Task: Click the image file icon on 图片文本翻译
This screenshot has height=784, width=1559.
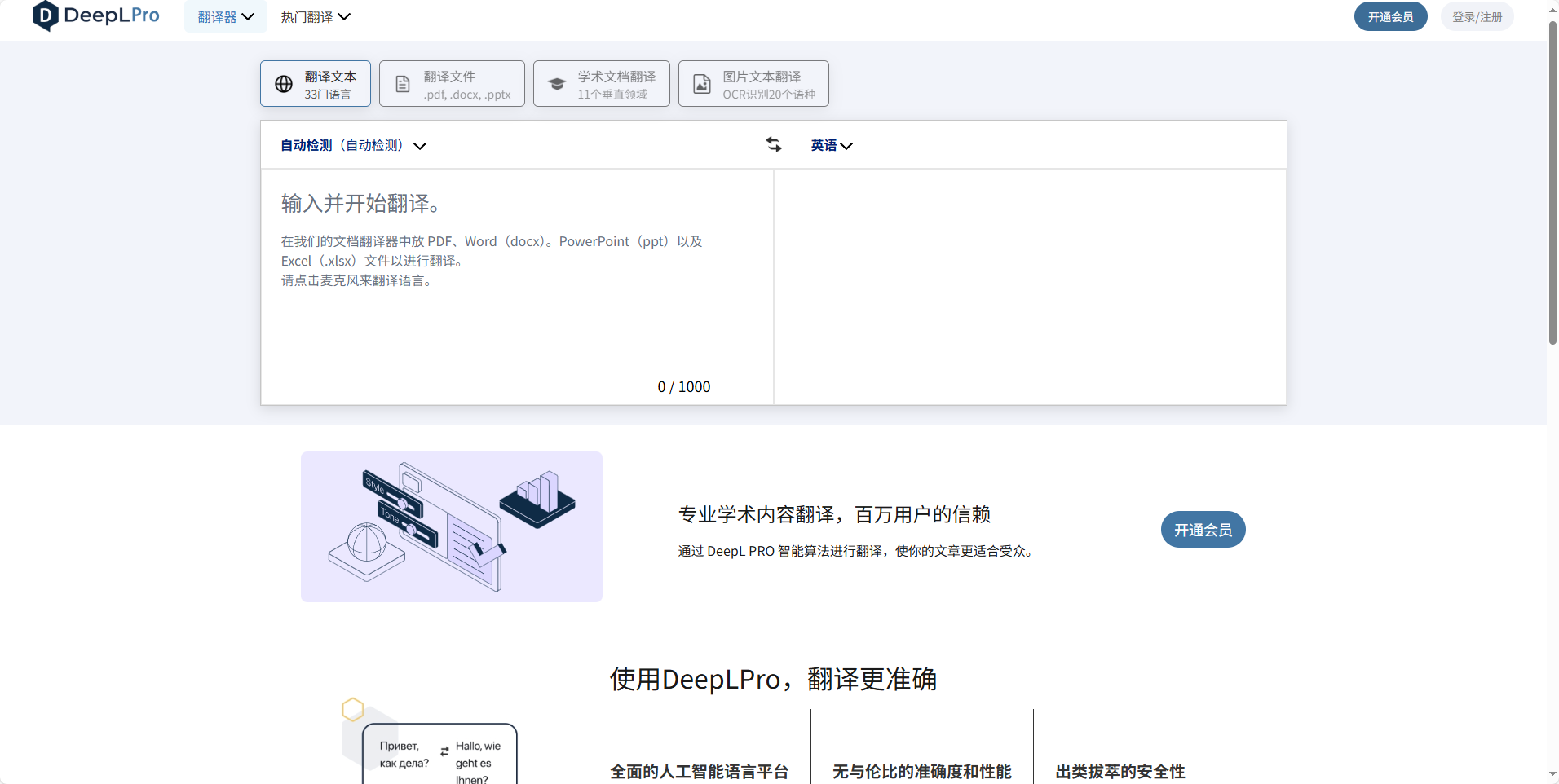Action: click(702, 84)
